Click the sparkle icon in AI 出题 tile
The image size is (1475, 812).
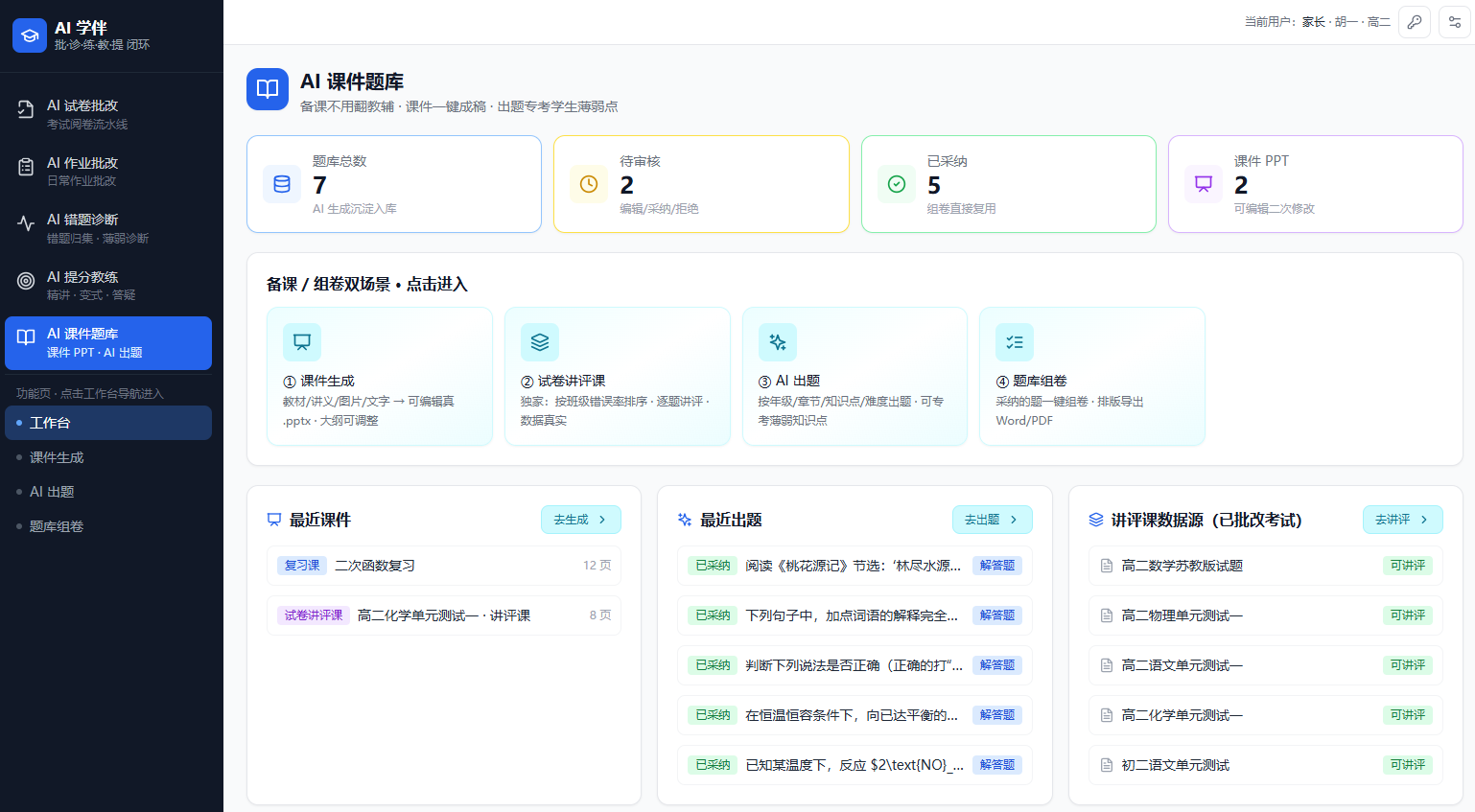778,342
